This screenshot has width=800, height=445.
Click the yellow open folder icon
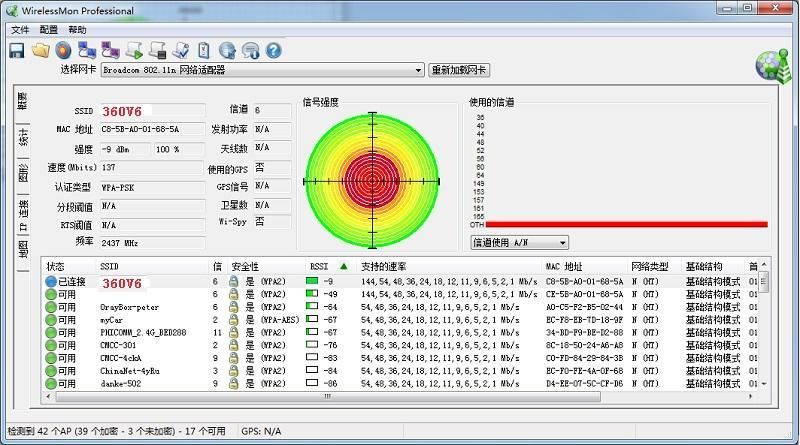point(41,50)
